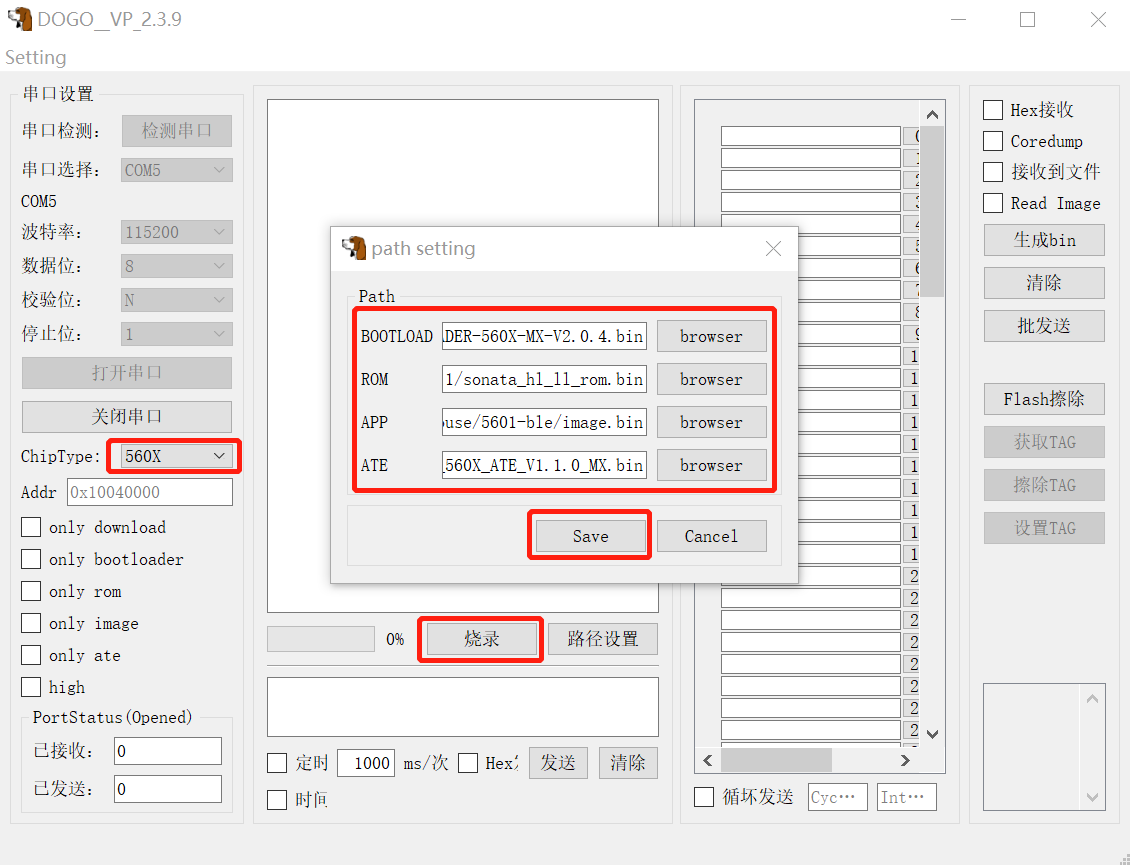Toggle the Hex send checkbox

click(468, 763)
